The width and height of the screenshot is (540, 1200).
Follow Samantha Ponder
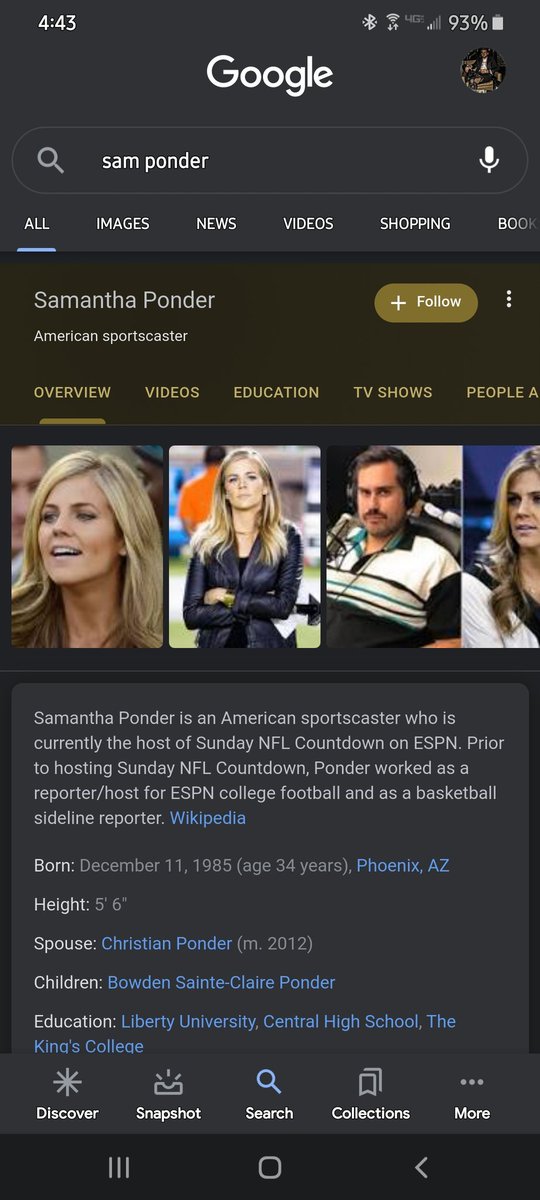(426, 302)
